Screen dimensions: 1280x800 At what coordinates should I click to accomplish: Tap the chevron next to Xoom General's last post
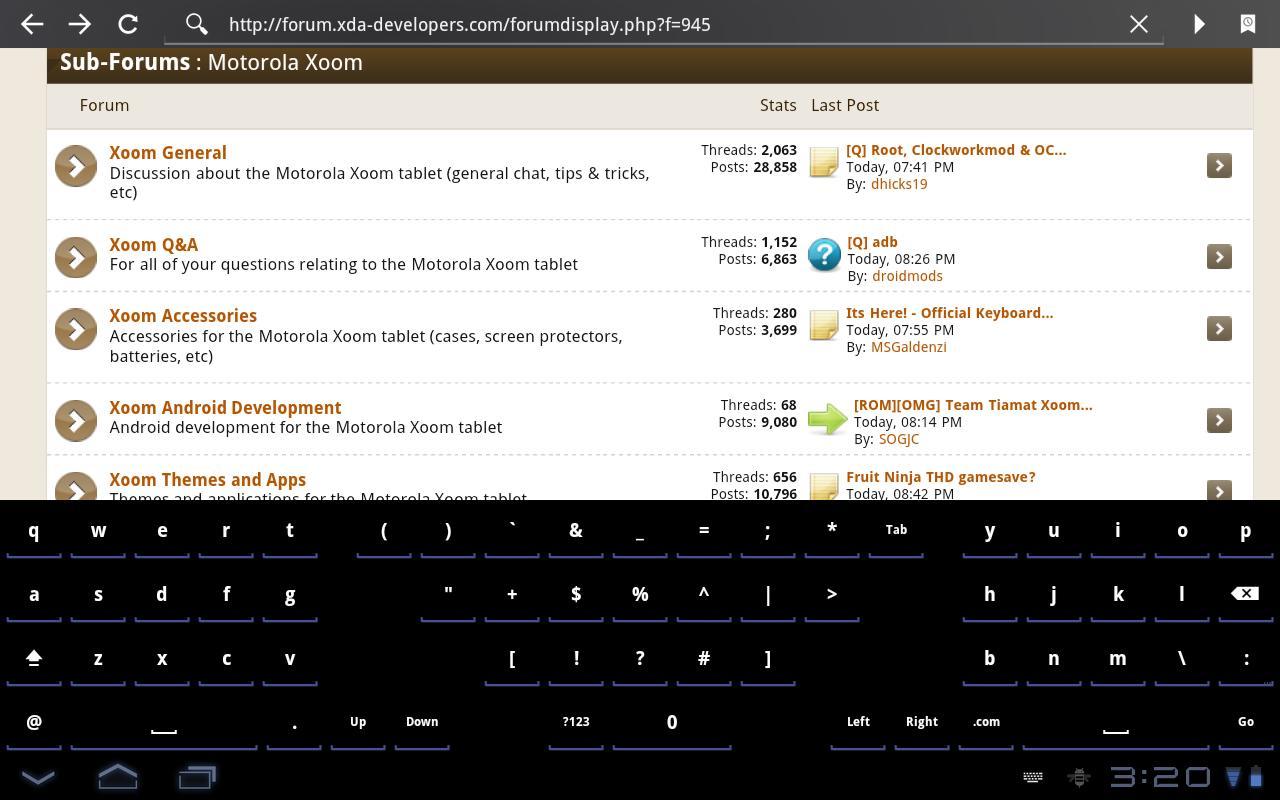click(1218, 165)
